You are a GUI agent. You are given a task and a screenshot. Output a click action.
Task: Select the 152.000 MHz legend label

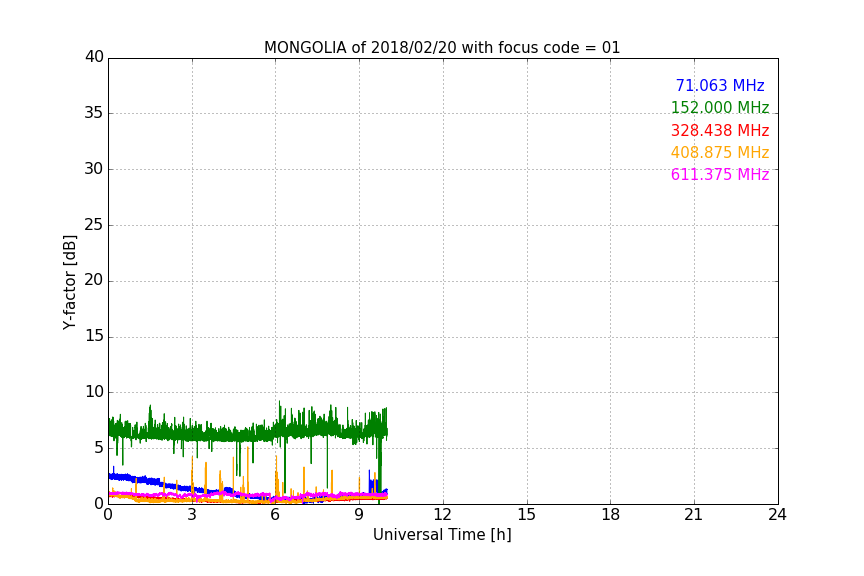pos(720,107)
